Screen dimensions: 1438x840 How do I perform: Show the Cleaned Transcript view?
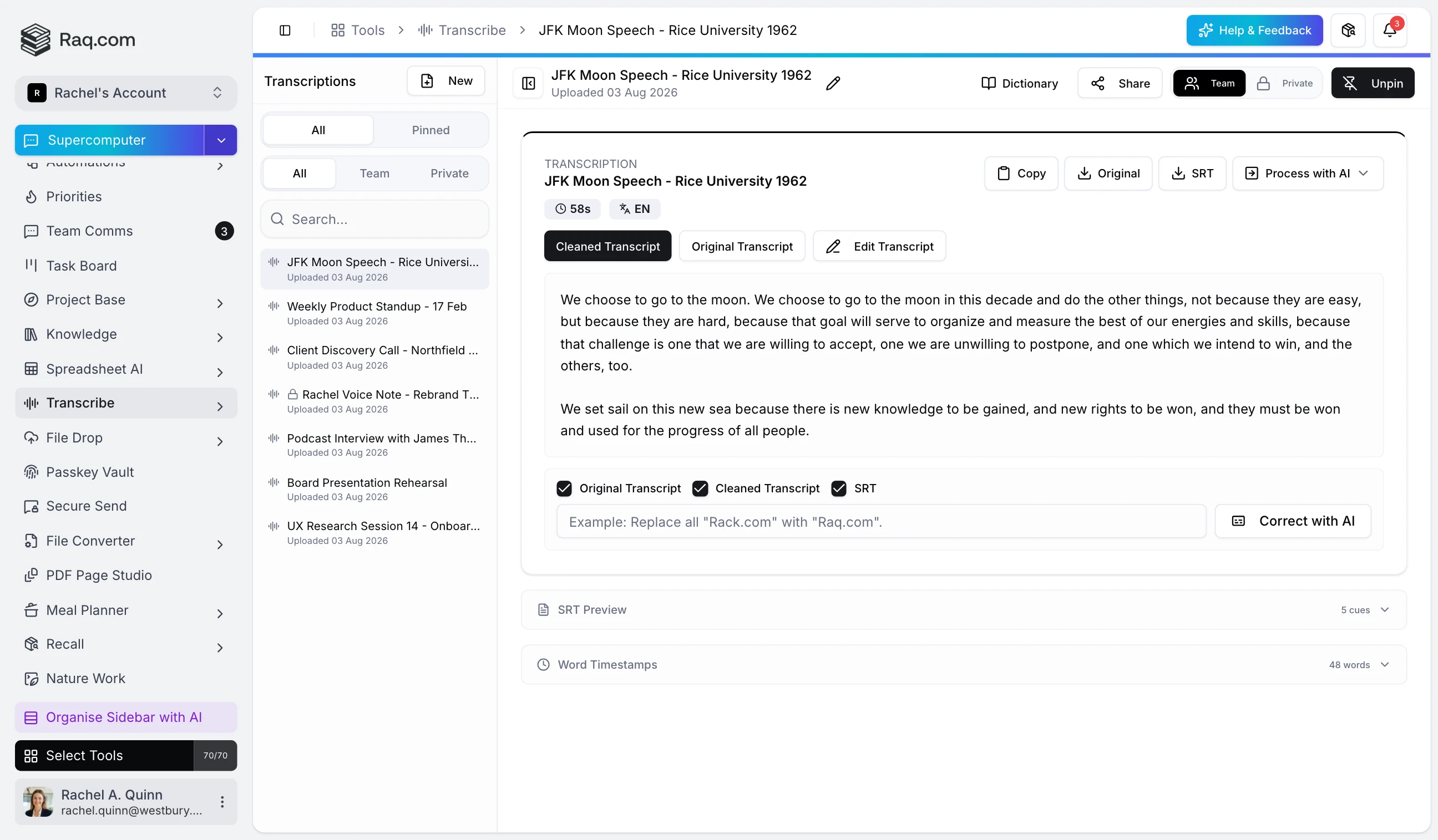(607, 246)
